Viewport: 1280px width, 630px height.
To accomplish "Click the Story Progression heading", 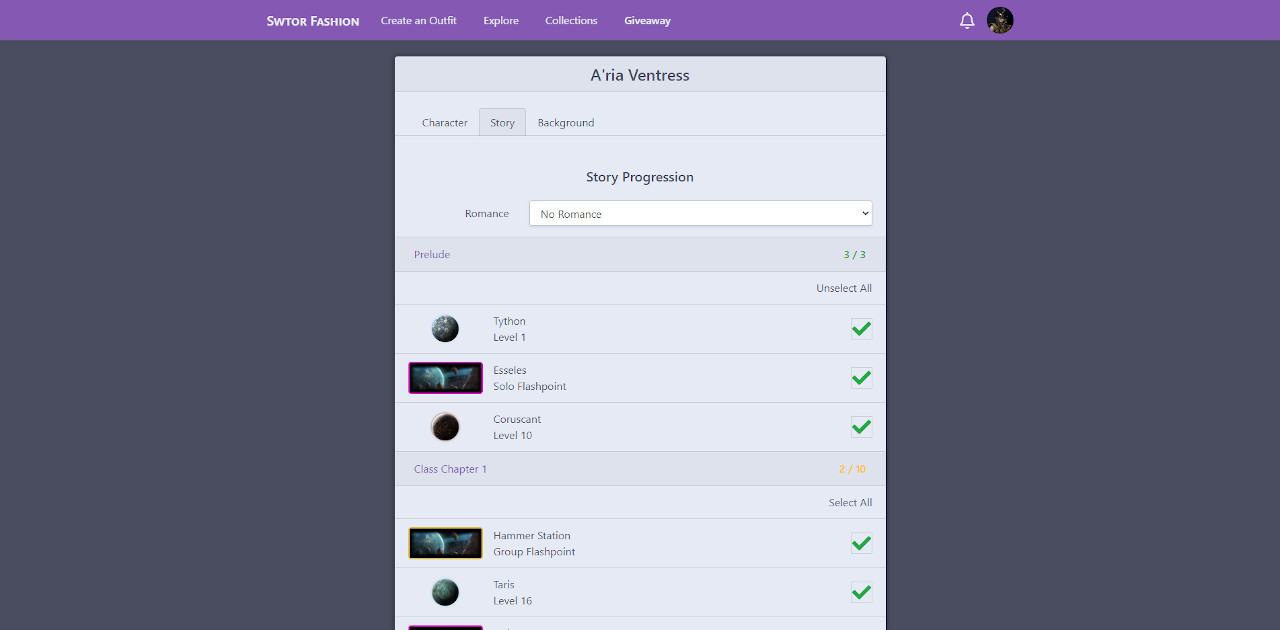I will click(640, 177).
